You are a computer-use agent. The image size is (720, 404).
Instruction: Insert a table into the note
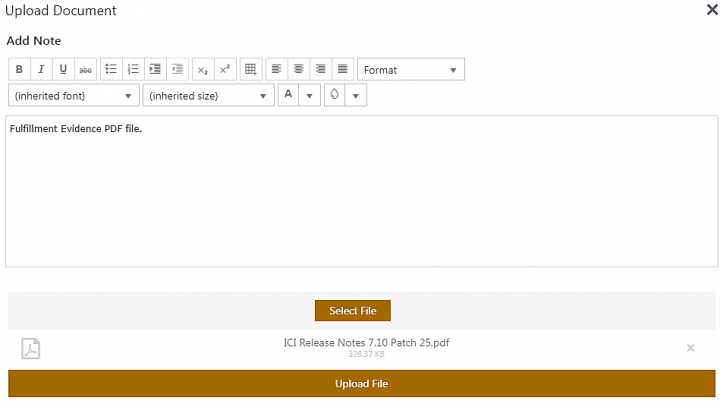click(x=251, y=70)
